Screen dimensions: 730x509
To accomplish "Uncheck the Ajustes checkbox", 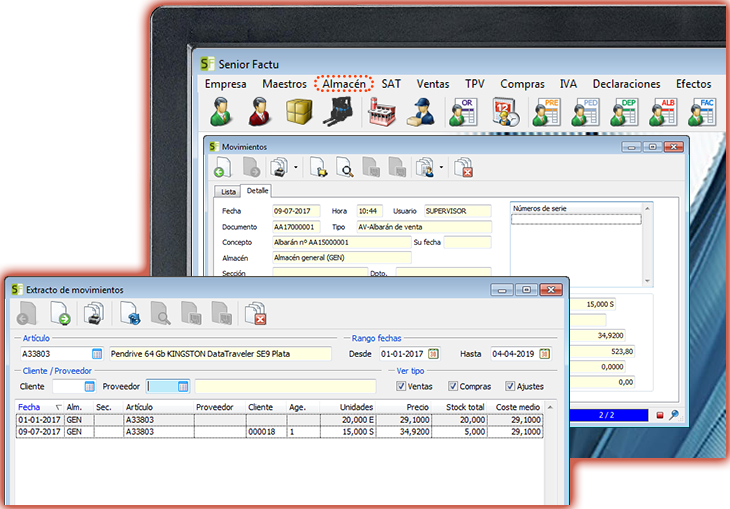I will pos(510,387).
